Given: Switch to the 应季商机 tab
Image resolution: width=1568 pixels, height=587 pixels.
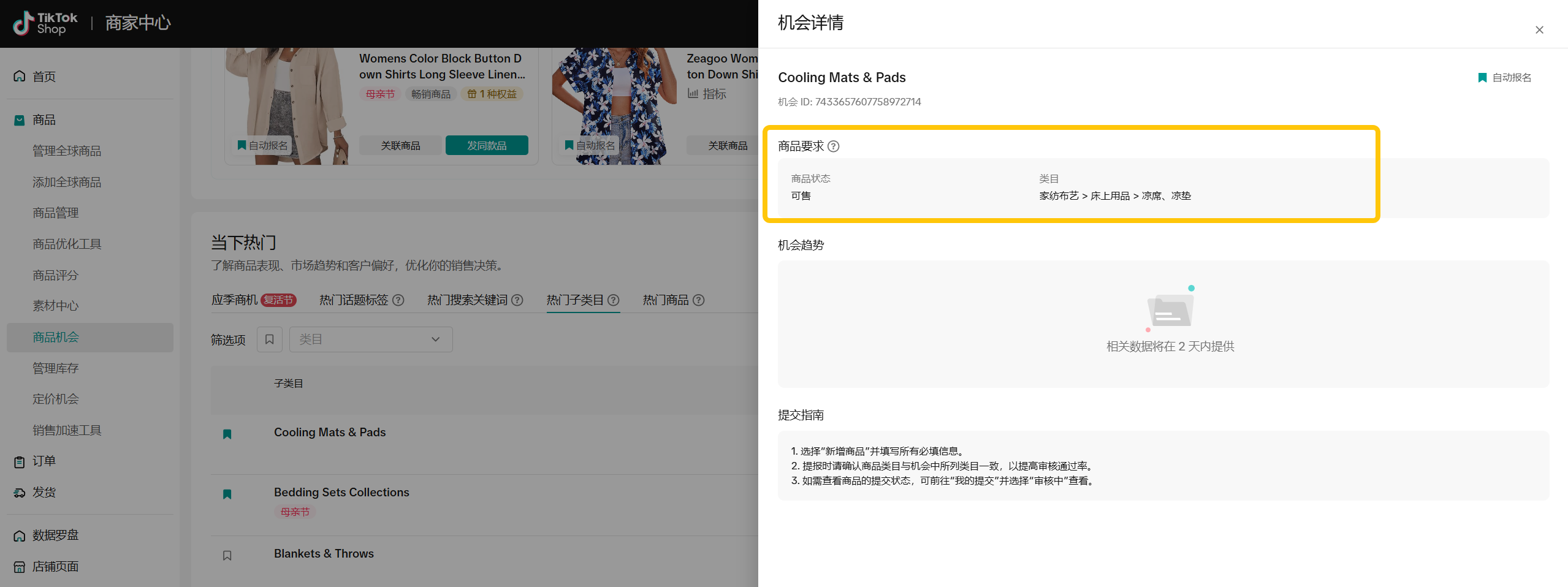Looking at the screenshot, I should click(x=235, y=300).
